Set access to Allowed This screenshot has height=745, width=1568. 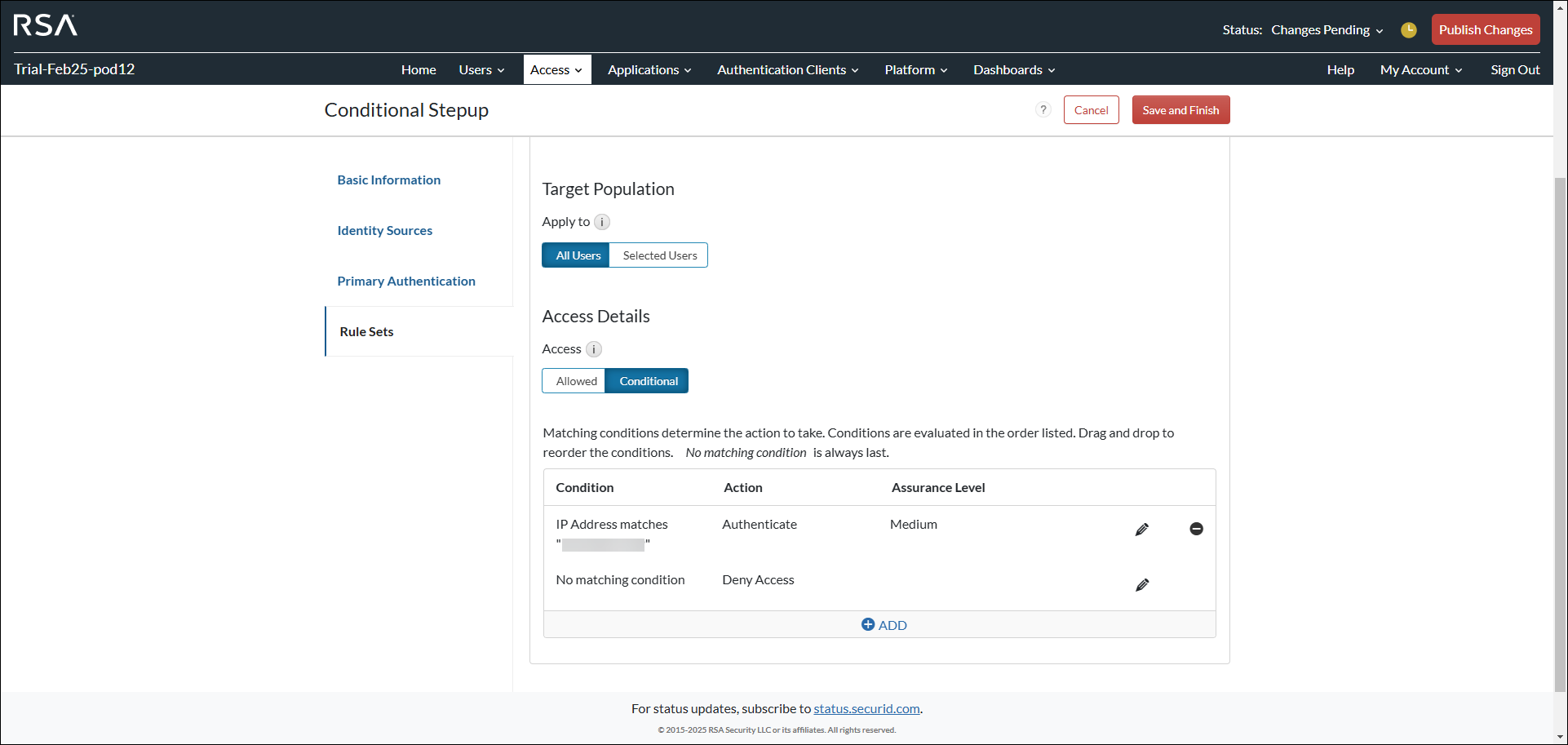click(x=575, y=380)
